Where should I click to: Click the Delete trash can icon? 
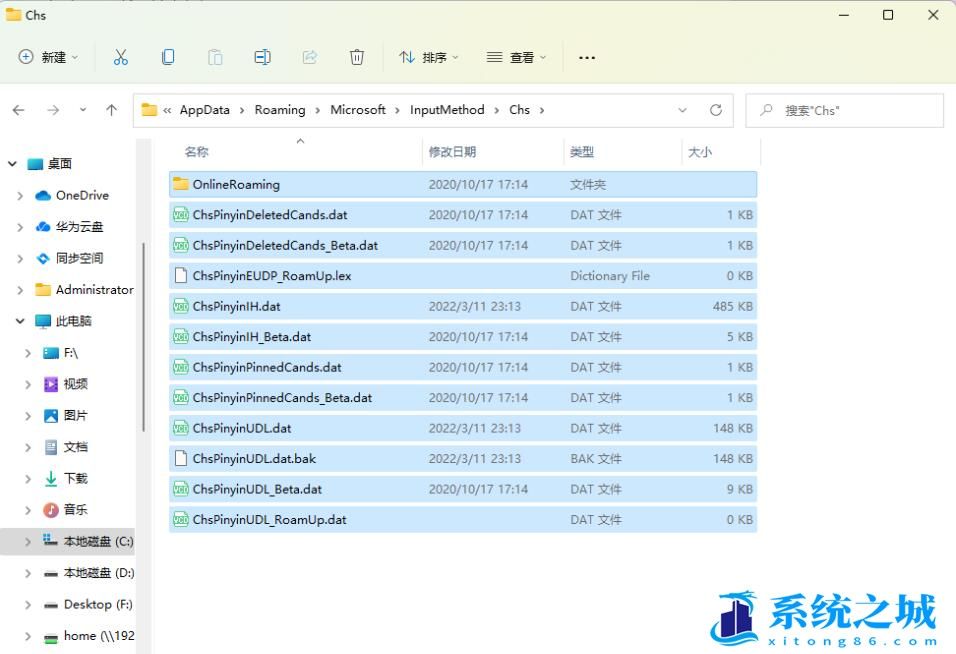tap(357, 57)
